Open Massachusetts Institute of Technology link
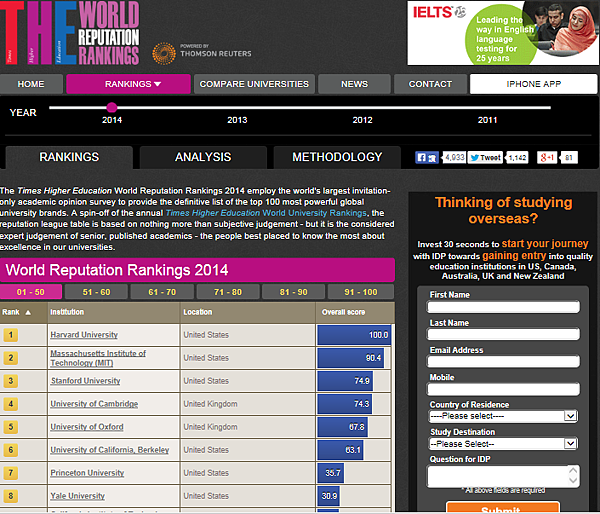 (x=98, y=358)
